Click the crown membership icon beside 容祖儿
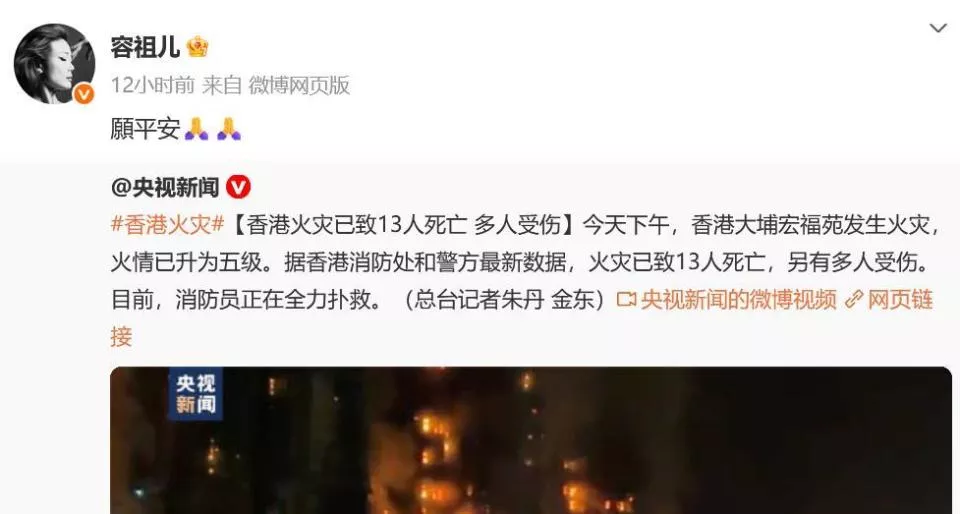Viewport: 960px width, 514px height. (x=197, y=47)
